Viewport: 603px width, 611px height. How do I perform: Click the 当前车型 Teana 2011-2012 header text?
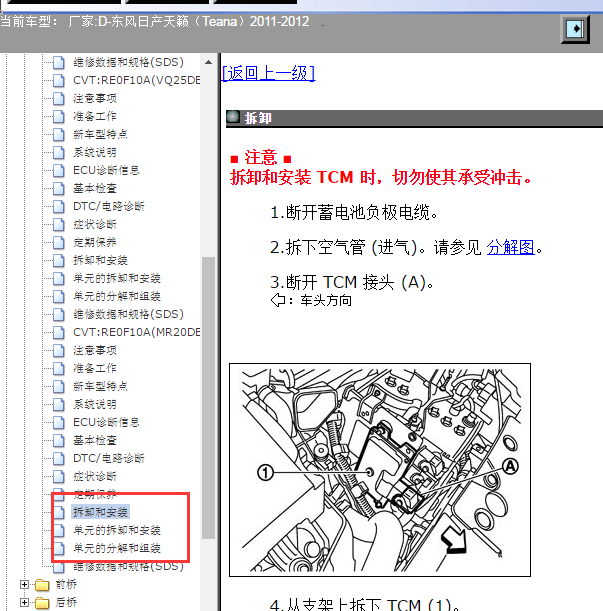click(x=155, y=21)
